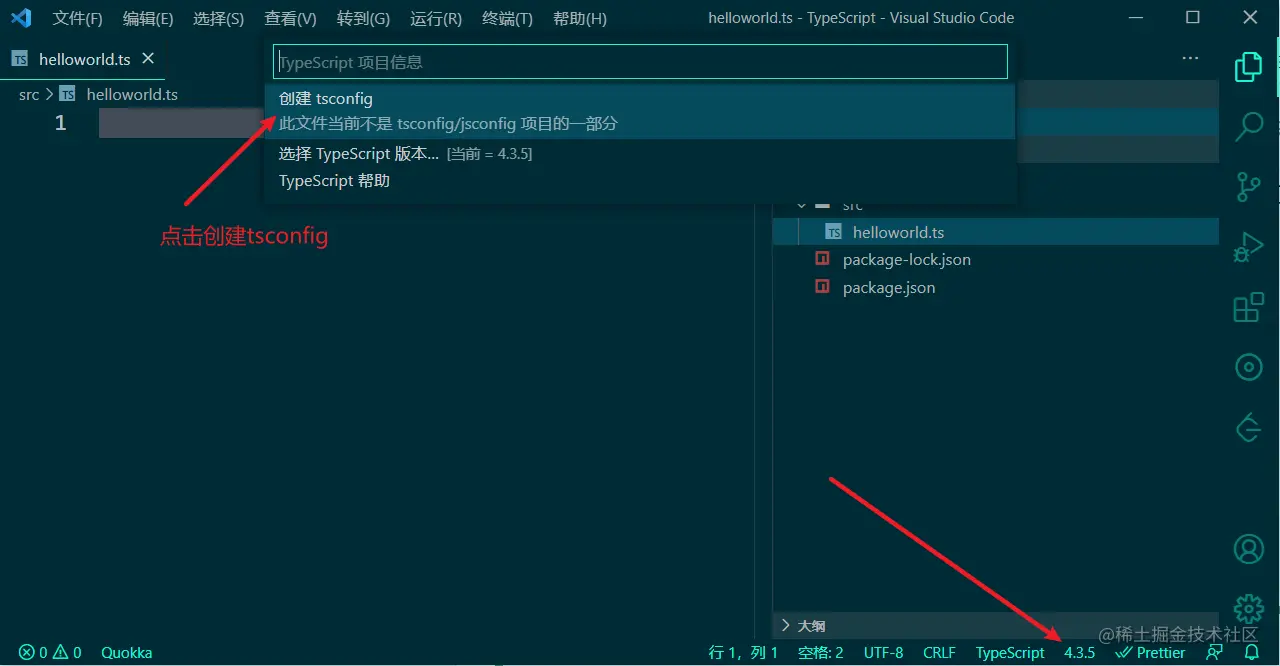Open the Search view icon
1280x666 pixels.
[x=1248, y=127]
